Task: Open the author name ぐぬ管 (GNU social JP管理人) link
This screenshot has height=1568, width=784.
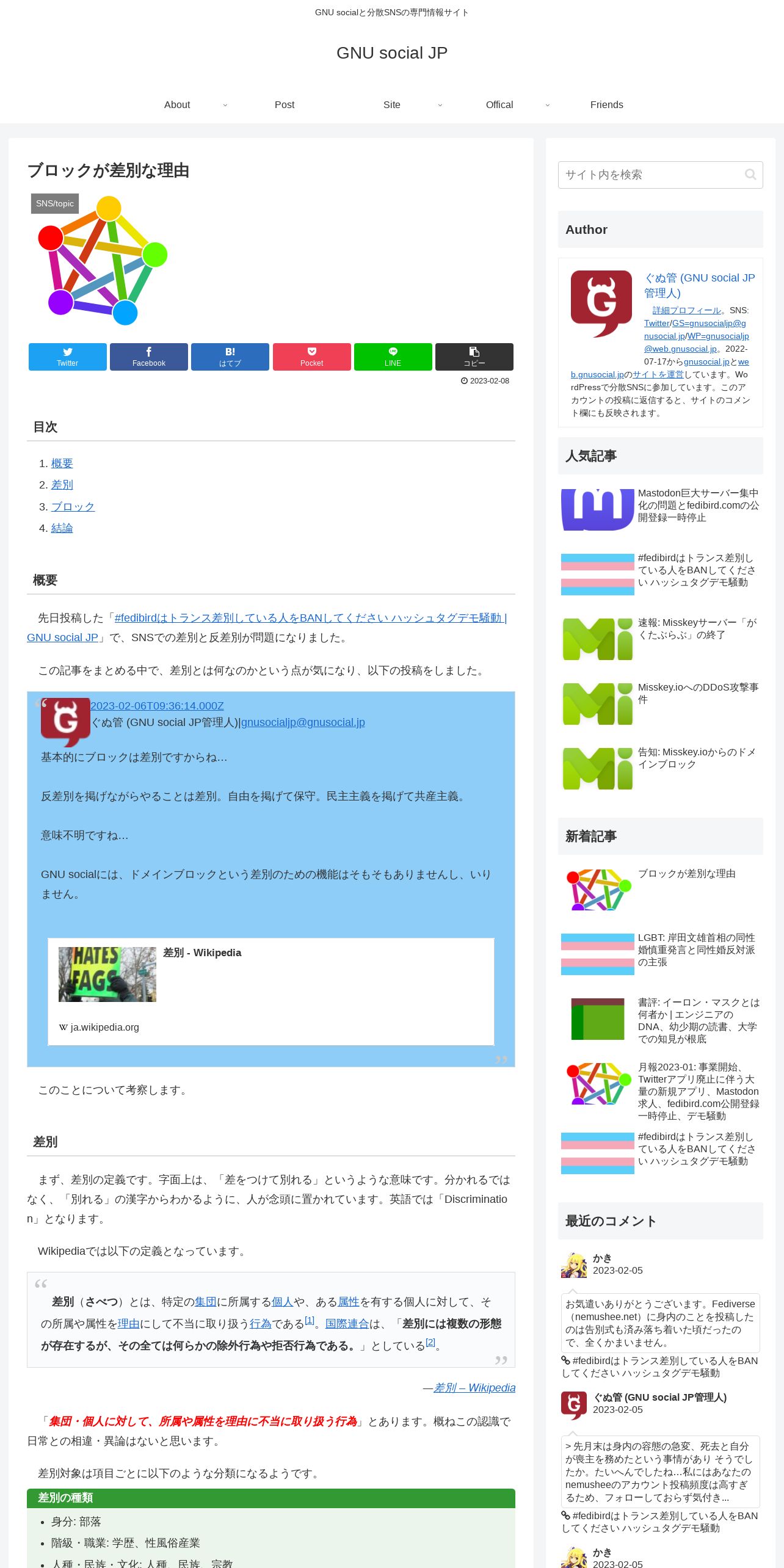Action: pos(700,285)
